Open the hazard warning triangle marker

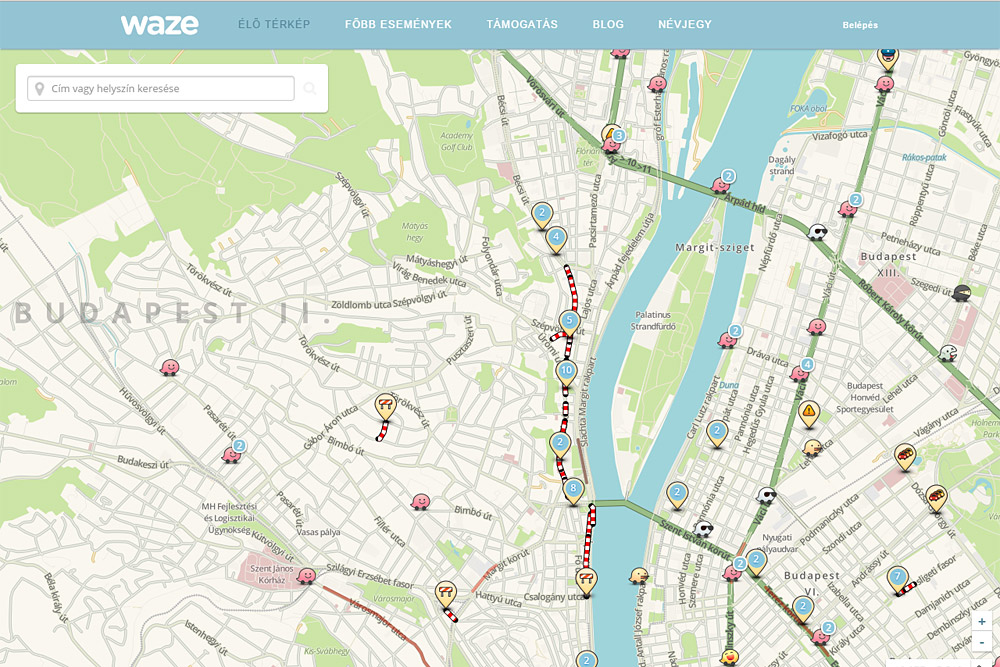pyautogui.click(x=809, y=410)
